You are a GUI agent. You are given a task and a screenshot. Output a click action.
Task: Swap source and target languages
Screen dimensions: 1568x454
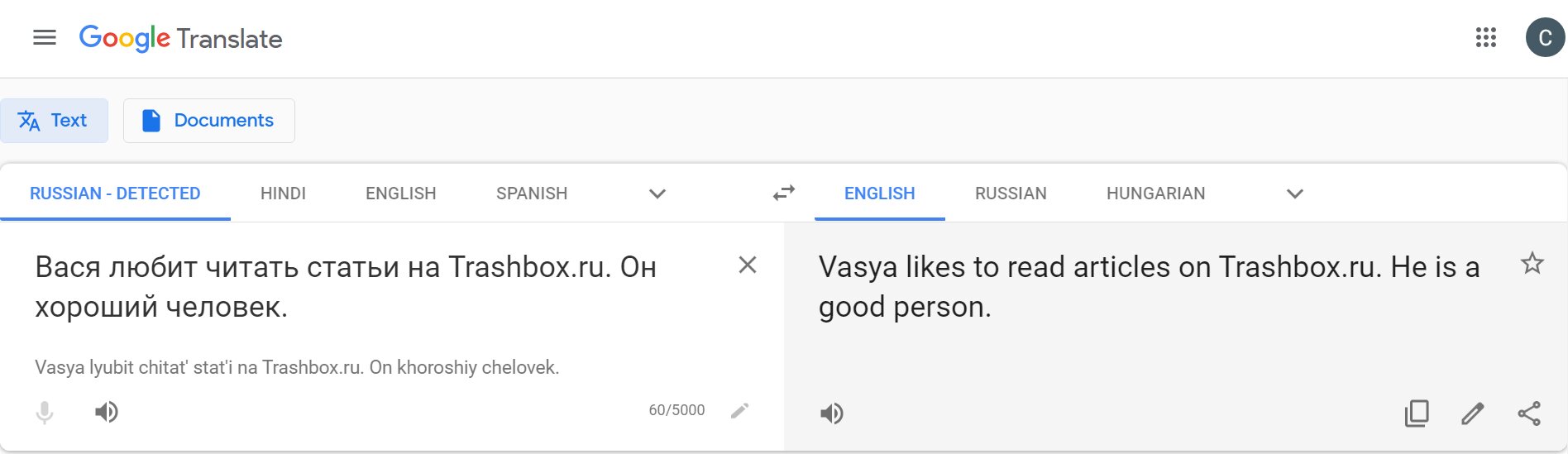tap(783, 193)
